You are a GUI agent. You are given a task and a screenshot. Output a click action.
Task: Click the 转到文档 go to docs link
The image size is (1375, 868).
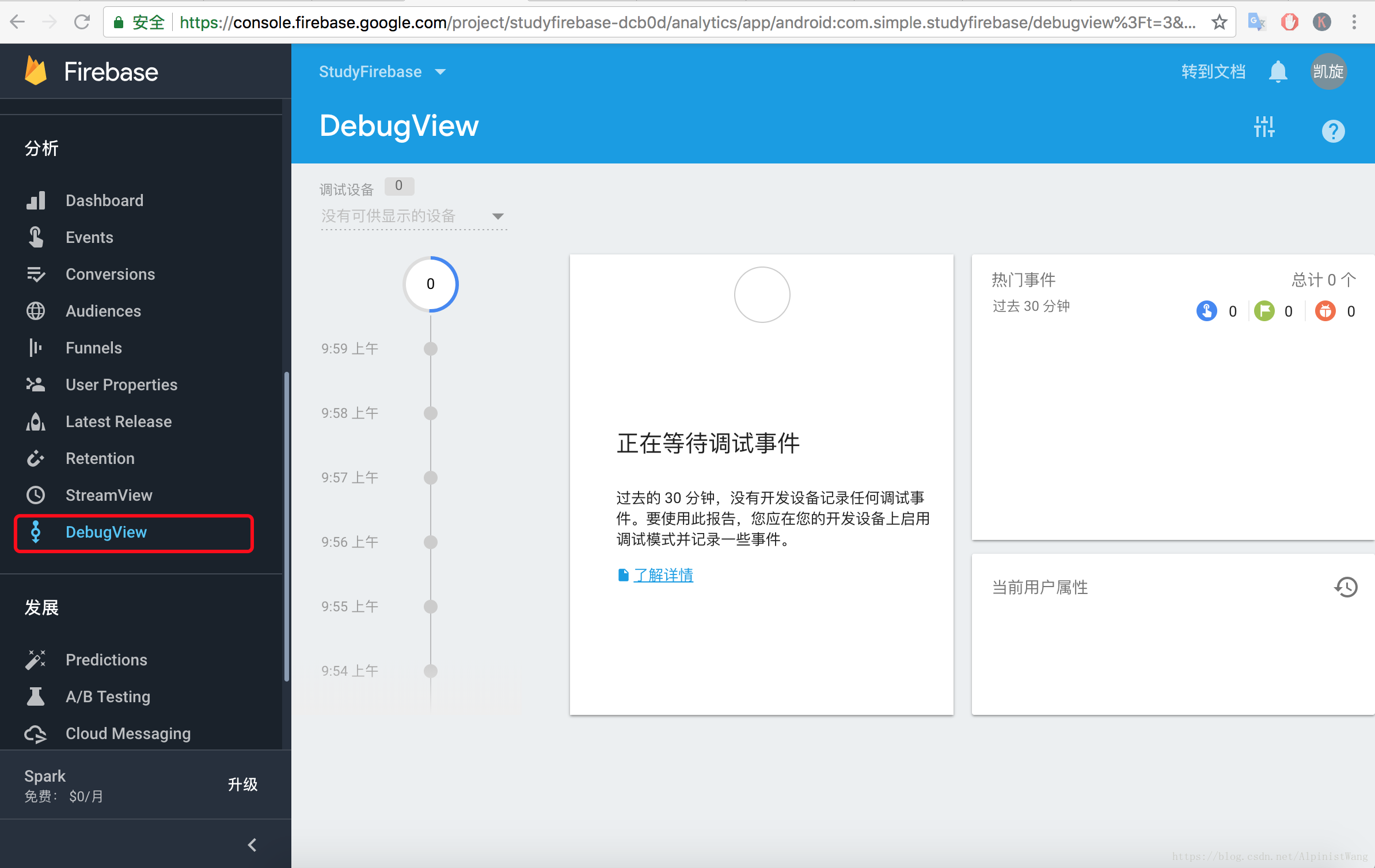pyautogui.click(x=1213, y=72)
